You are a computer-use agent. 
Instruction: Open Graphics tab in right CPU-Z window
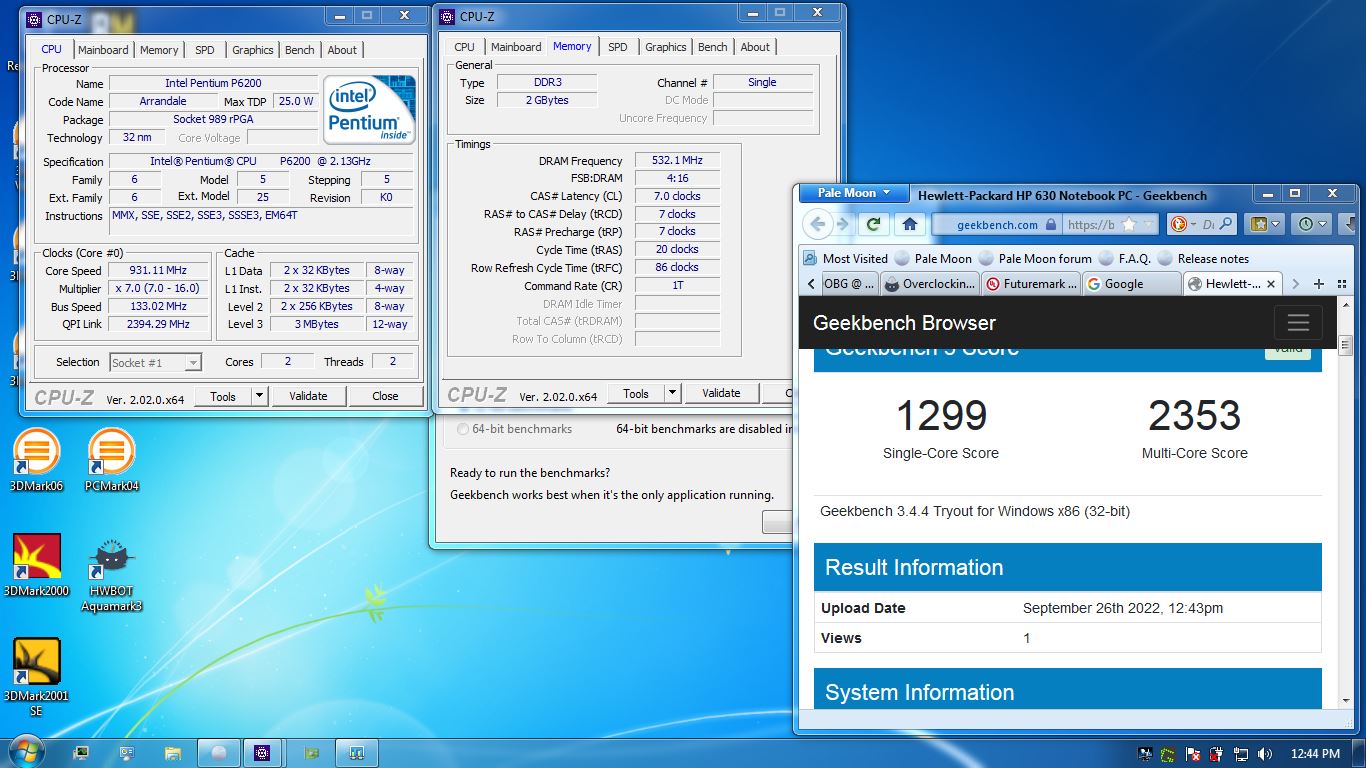point(665,47)
